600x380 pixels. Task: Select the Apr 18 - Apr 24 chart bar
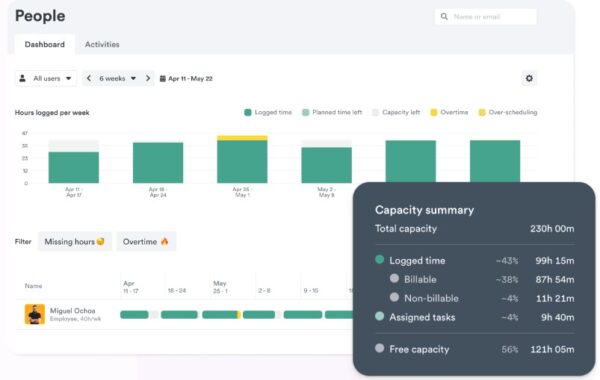[x=158, y=163]
